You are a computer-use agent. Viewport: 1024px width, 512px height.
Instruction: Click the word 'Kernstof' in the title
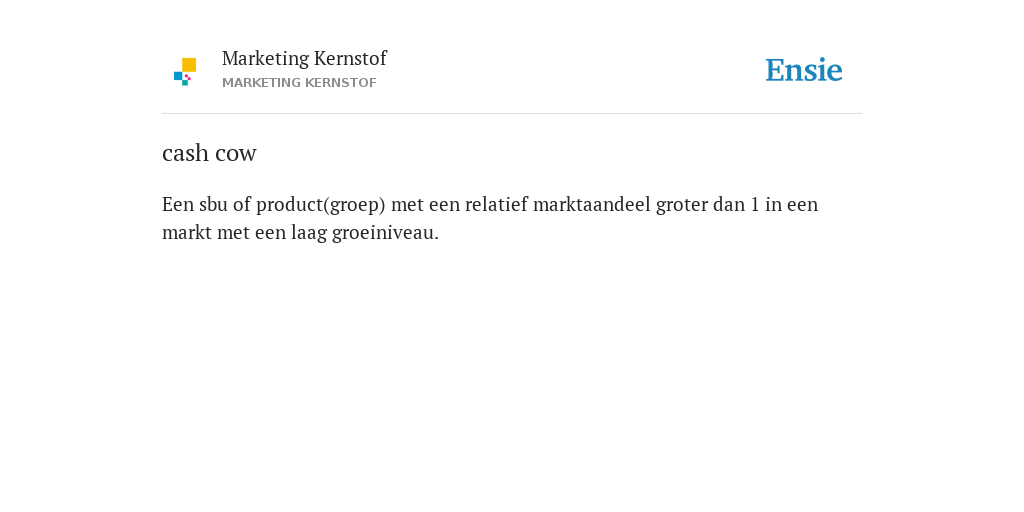tap(350, 59)
